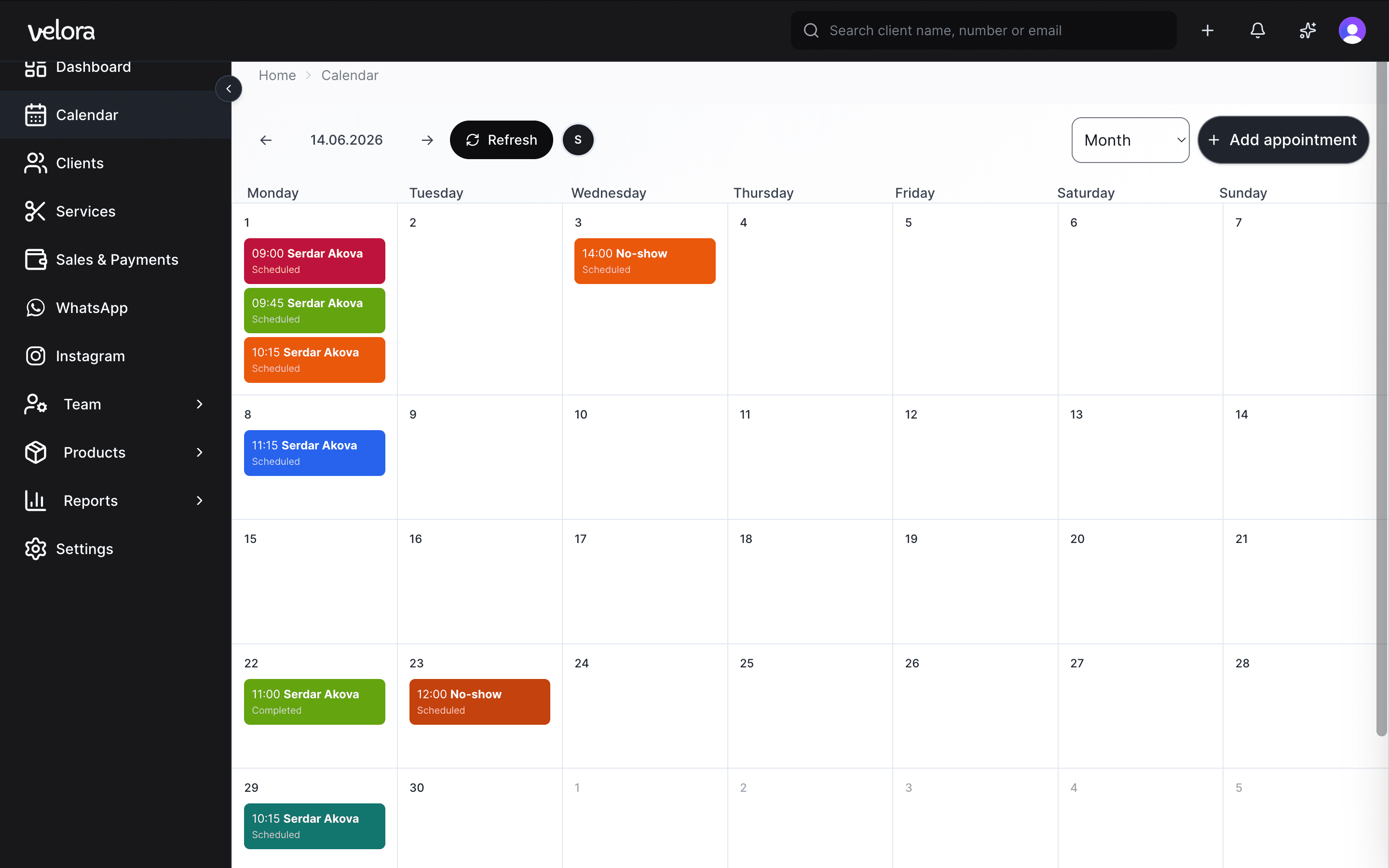1389x868 pixels.
Task: Open 10:15 Serdar Akova orange appointment on June 1
Action: pos(314,360)
